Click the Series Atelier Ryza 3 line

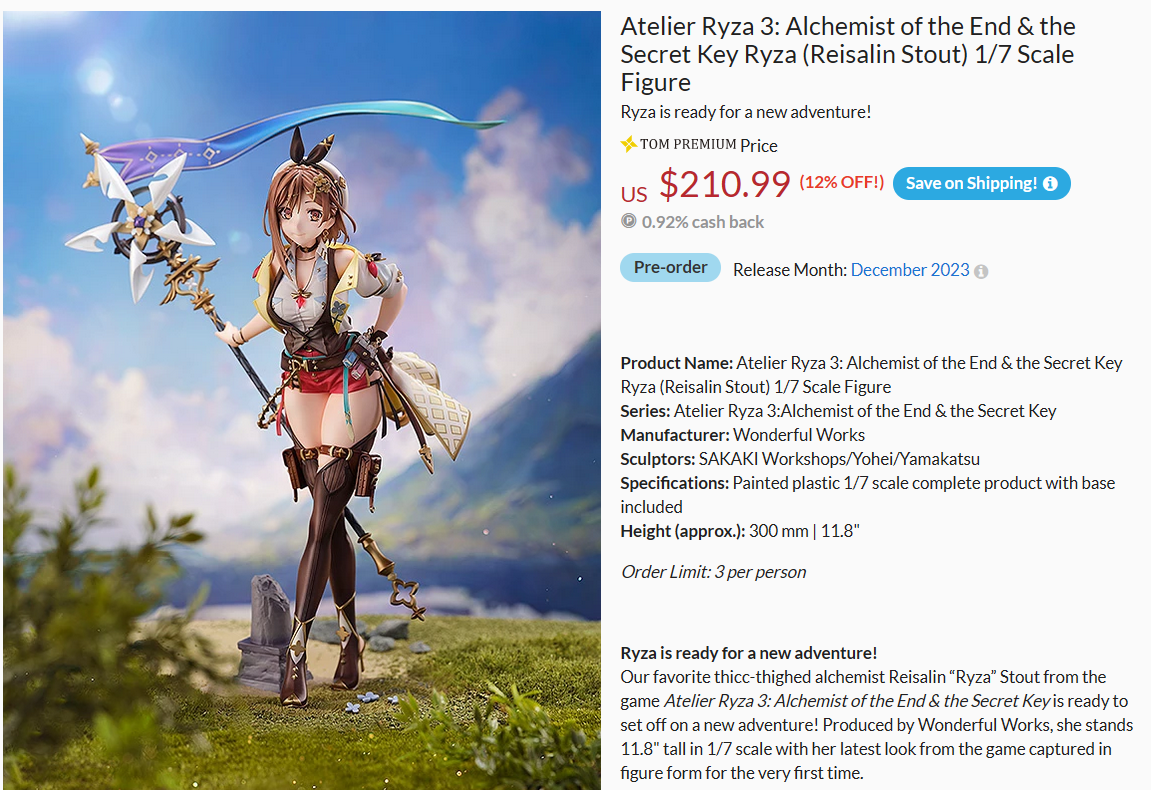[x=838, y=411]
